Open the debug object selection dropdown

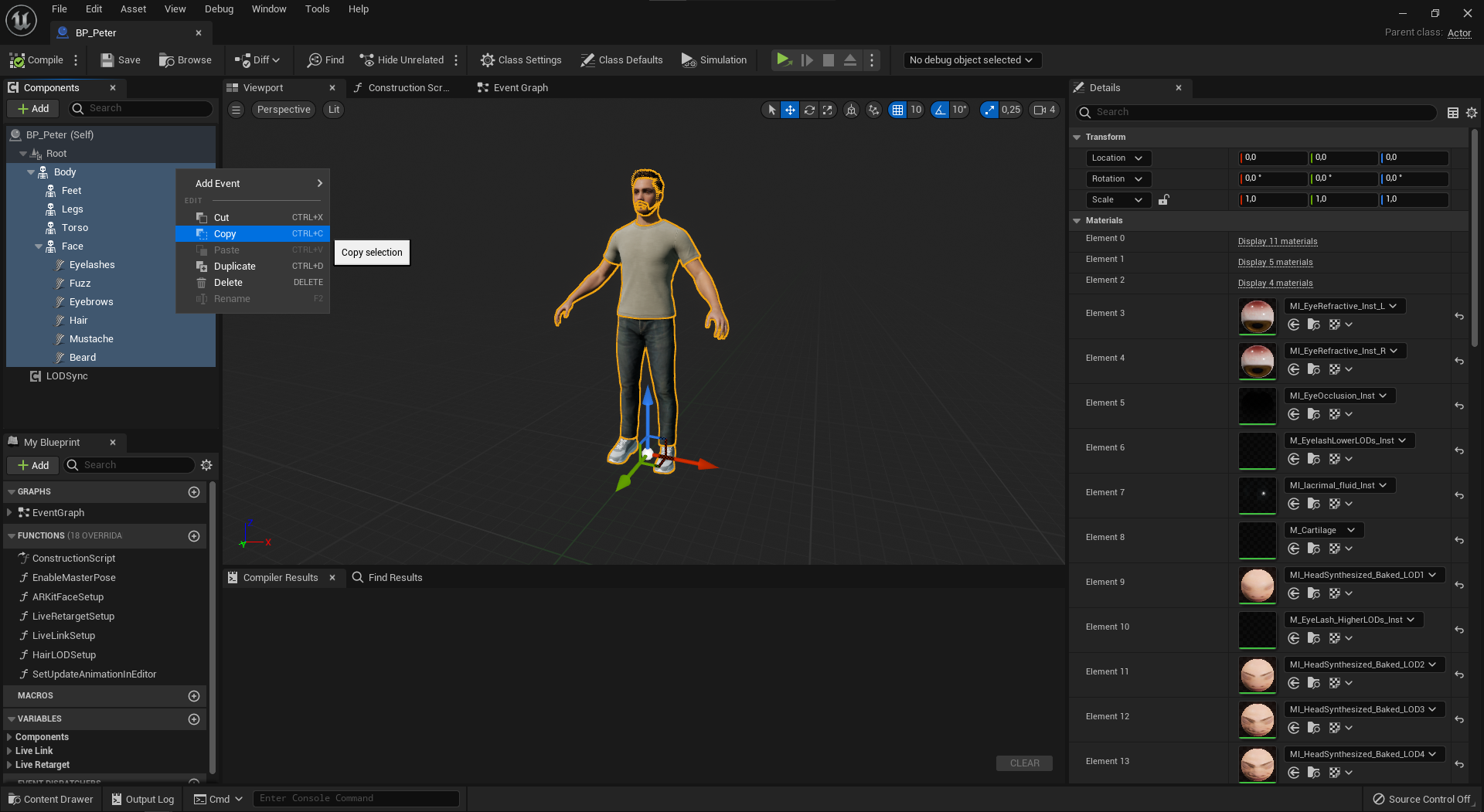point(972,60)
